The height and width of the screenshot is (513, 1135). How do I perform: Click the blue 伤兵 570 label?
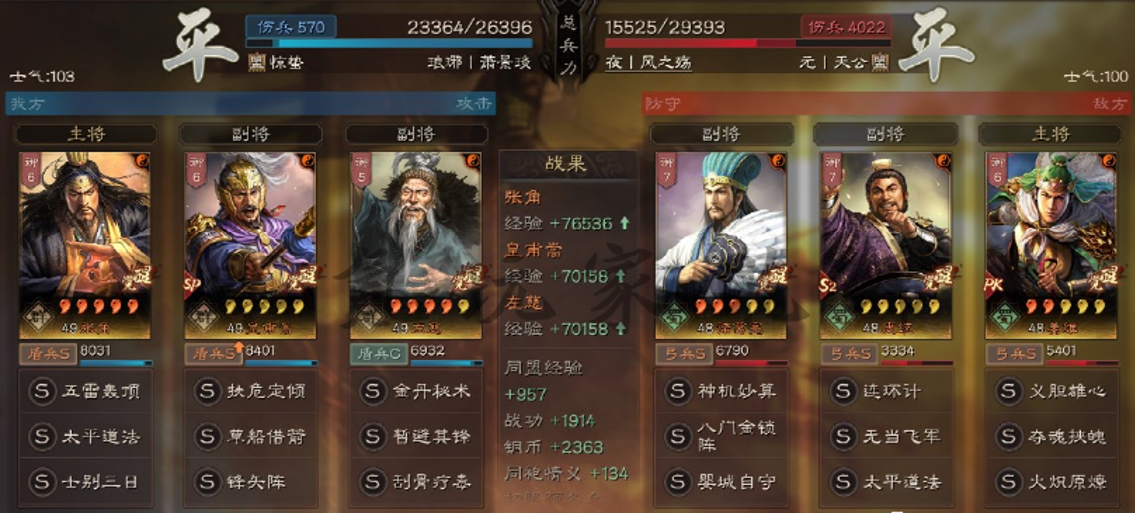click(x=290, y=27)
